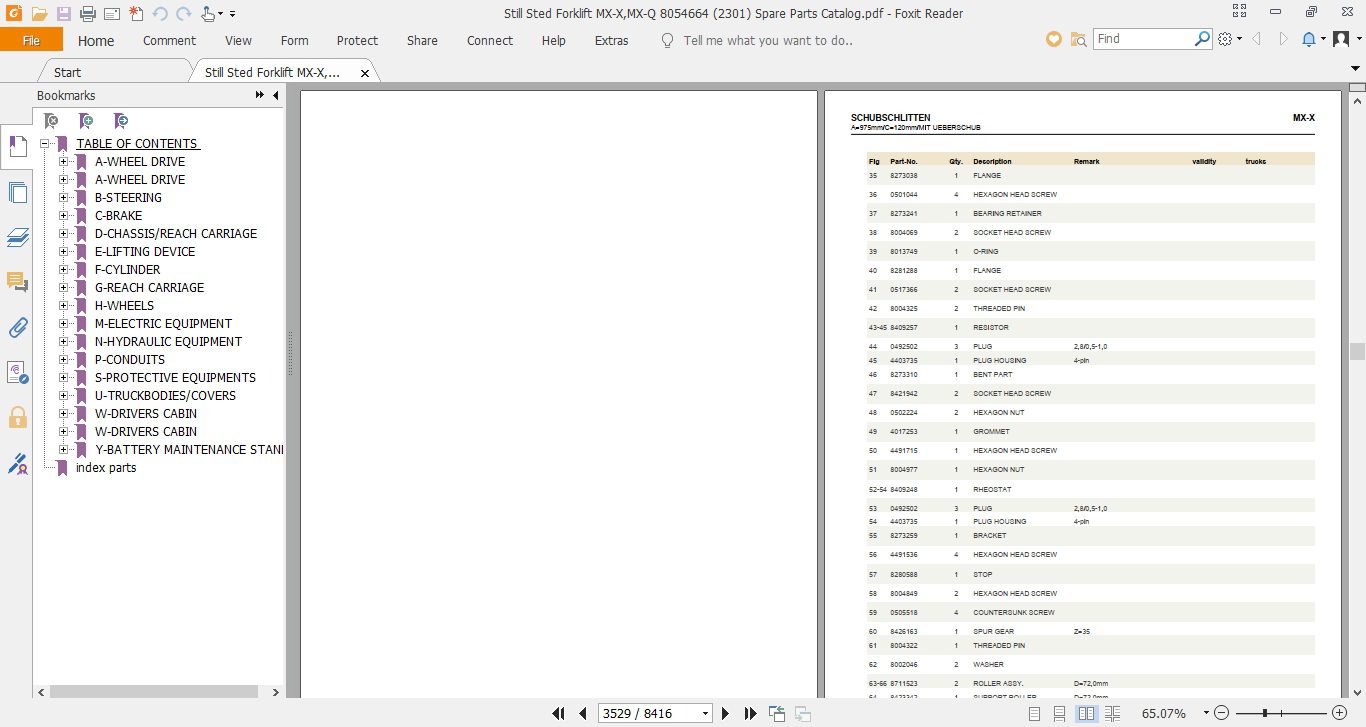
Task: Expand the F-CYLINDER bookmark
Action: coord(63,270)
